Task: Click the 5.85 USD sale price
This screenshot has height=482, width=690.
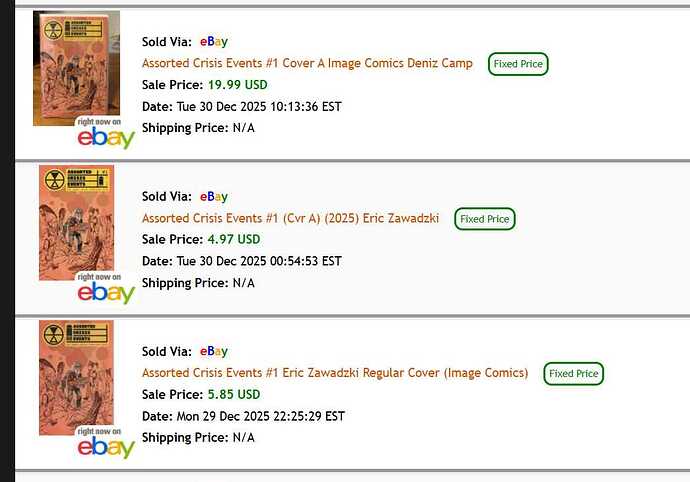Action: click(233, 395)
